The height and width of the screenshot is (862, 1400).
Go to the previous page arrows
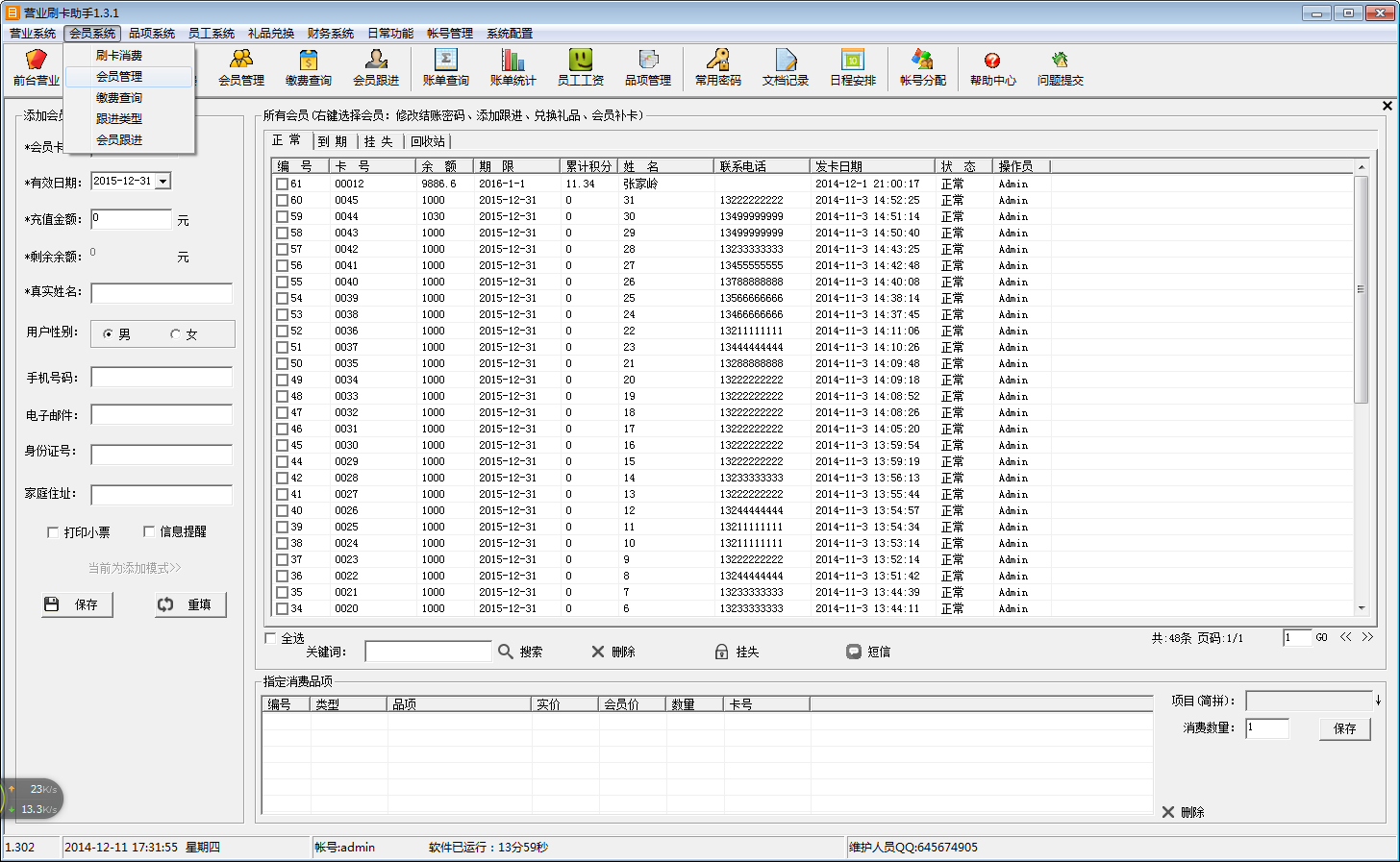tap(1345, 637)
